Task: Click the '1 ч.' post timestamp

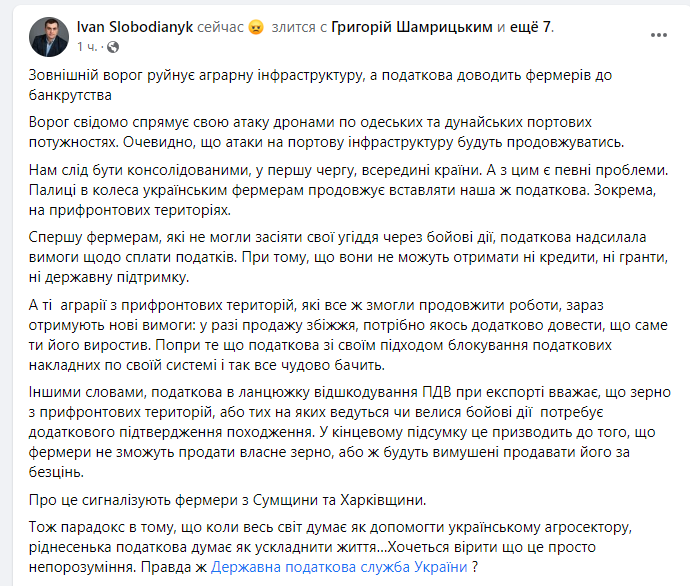Action: [87, 47]
